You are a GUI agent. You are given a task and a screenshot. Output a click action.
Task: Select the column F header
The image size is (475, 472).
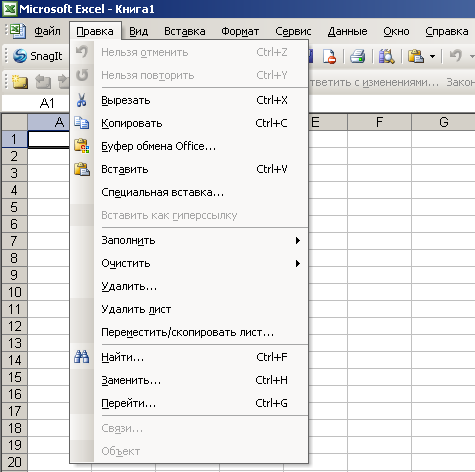(x=379, y=122)
